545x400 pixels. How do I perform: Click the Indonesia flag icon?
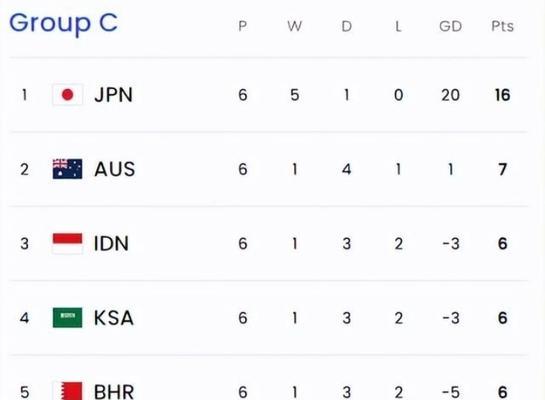(x=67, y=243)
